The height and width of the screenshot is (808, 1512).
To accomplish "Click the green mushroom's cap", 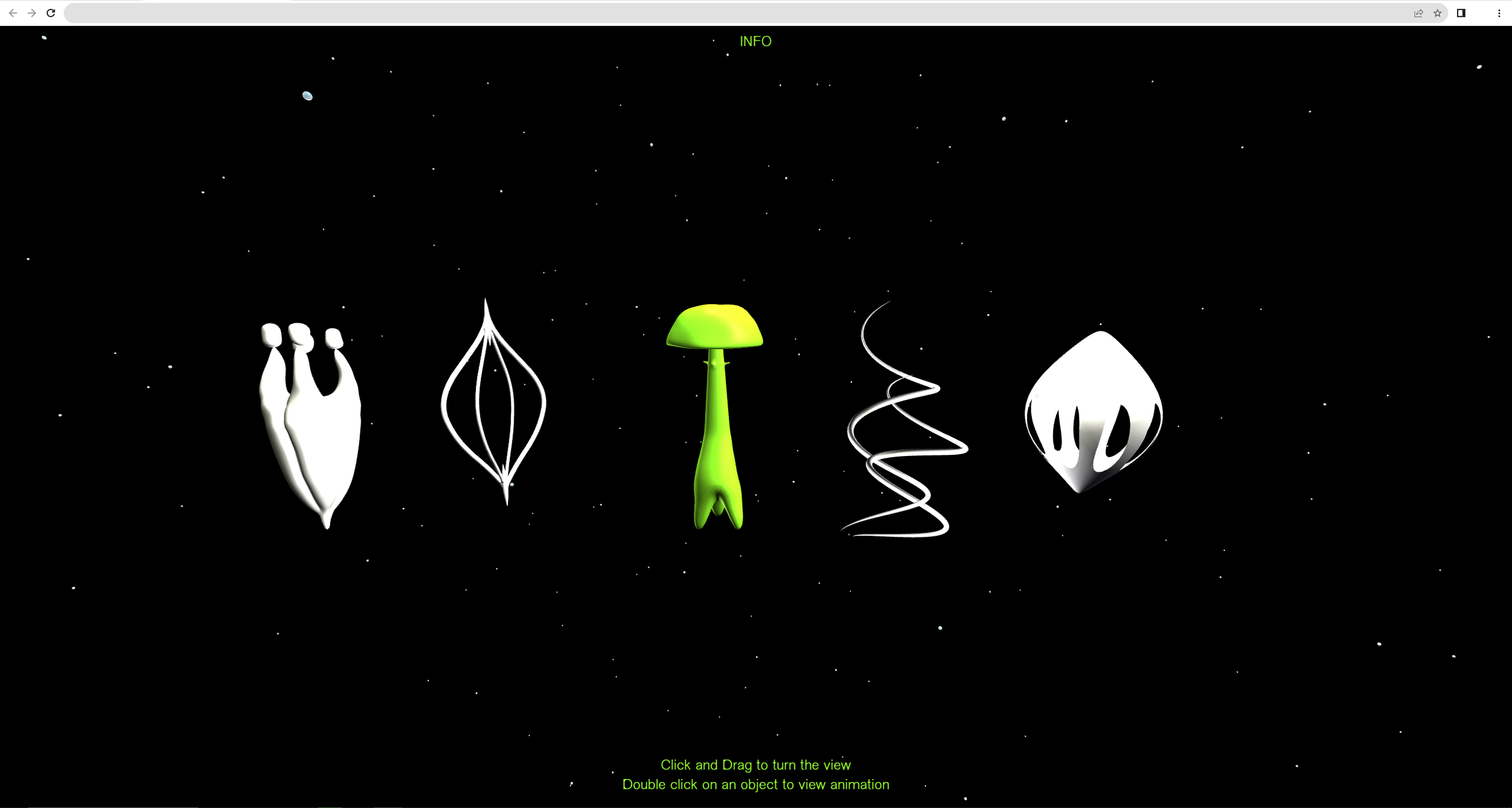I will pyautogui.click(x=714, y=327).
